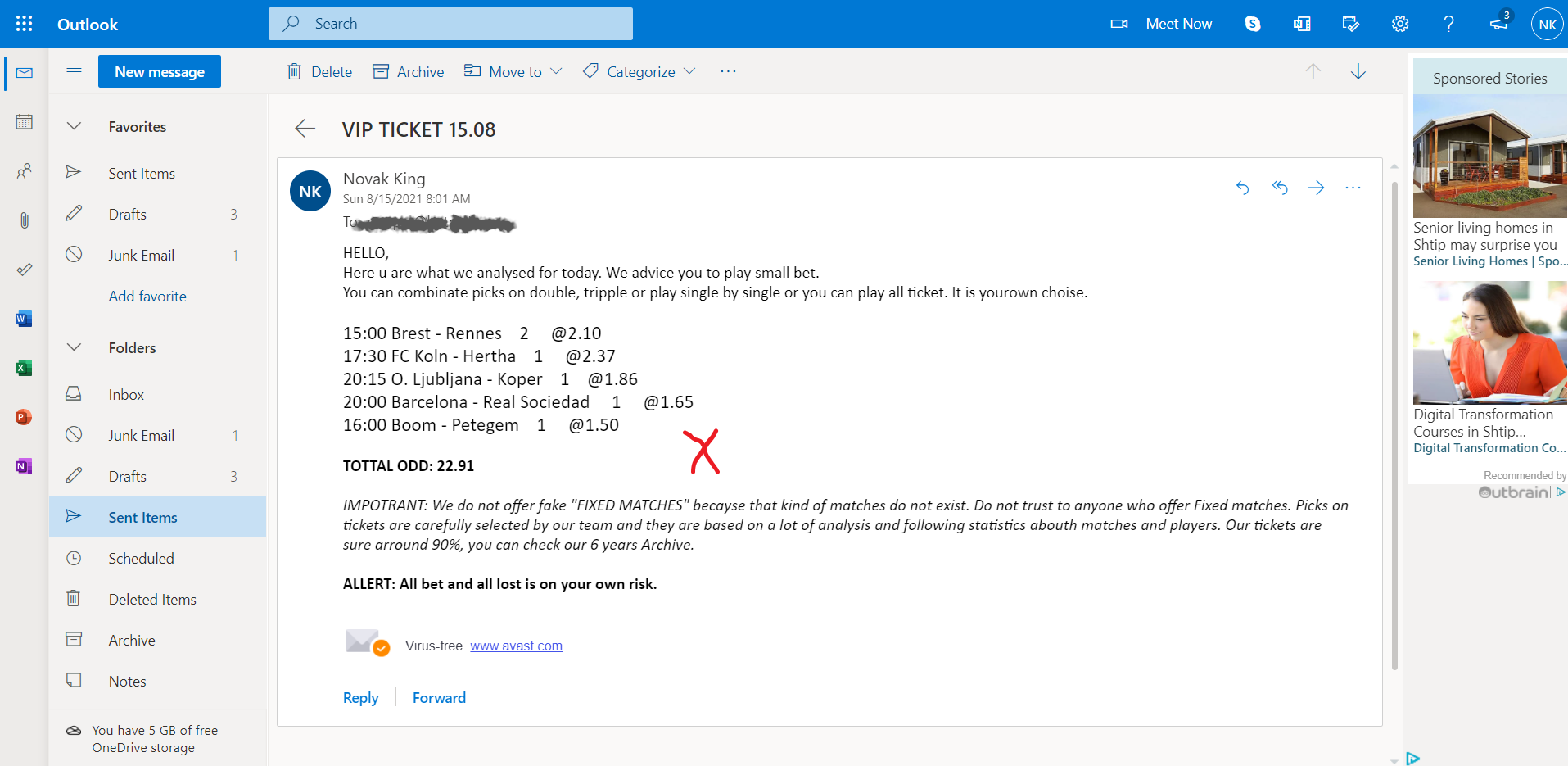The width and height of the screenshot is (1568, 766).
Task: Open the www.avast.com link
Action: pos(516,646)
